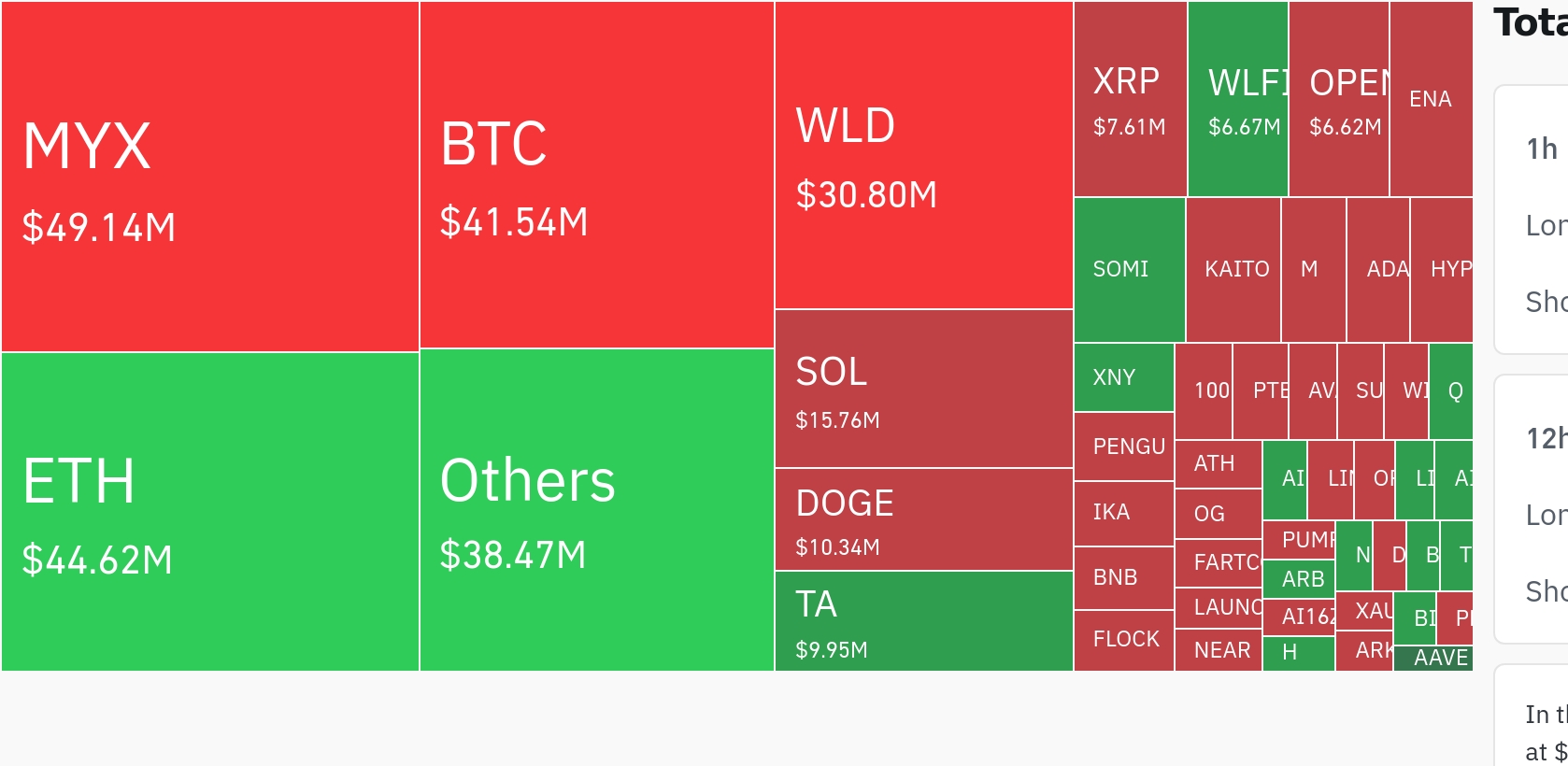
Task: Select the WLFI $6.67M green tile
Action: pyautogui.click(x=1238, y=100)
